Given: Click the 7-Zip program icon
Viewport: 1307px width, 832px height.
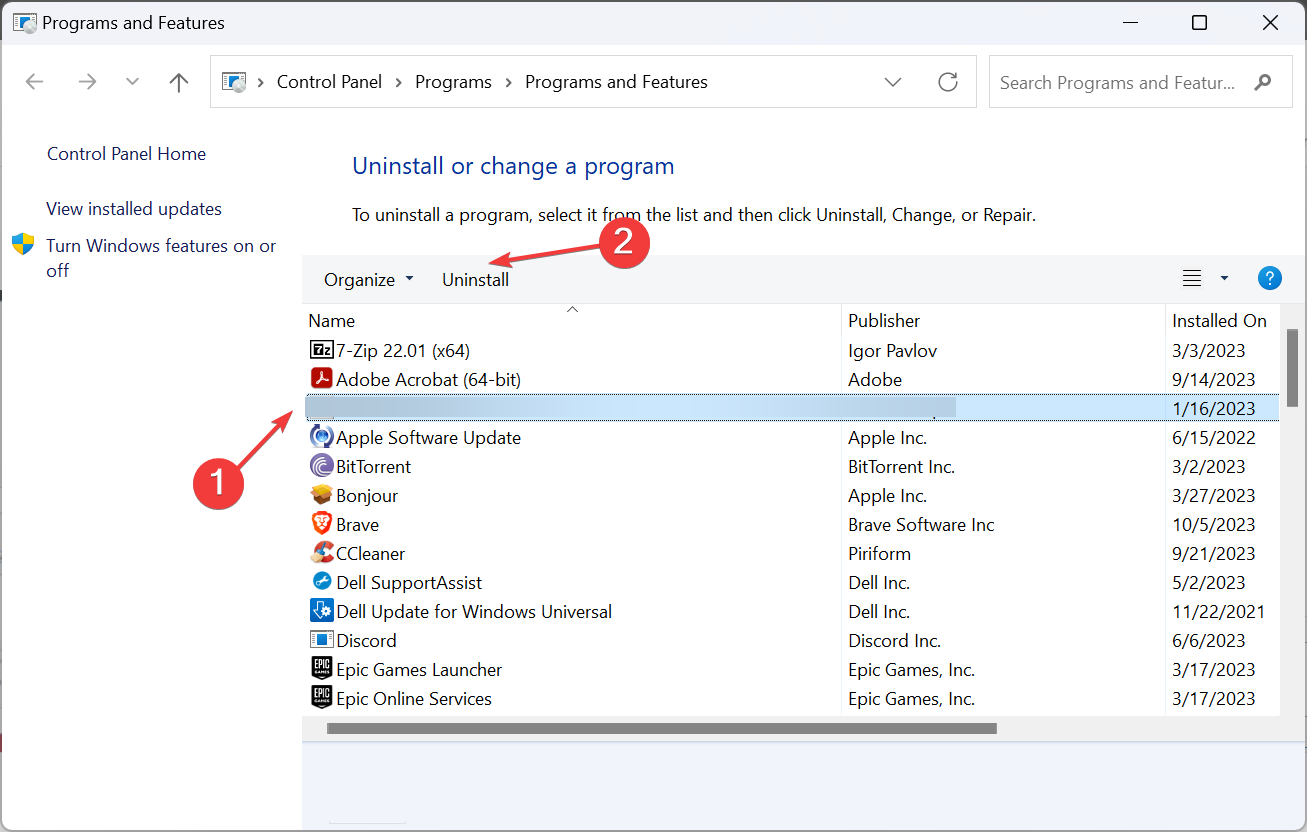Looking at the screenshot, I should (x=321, y=350).
